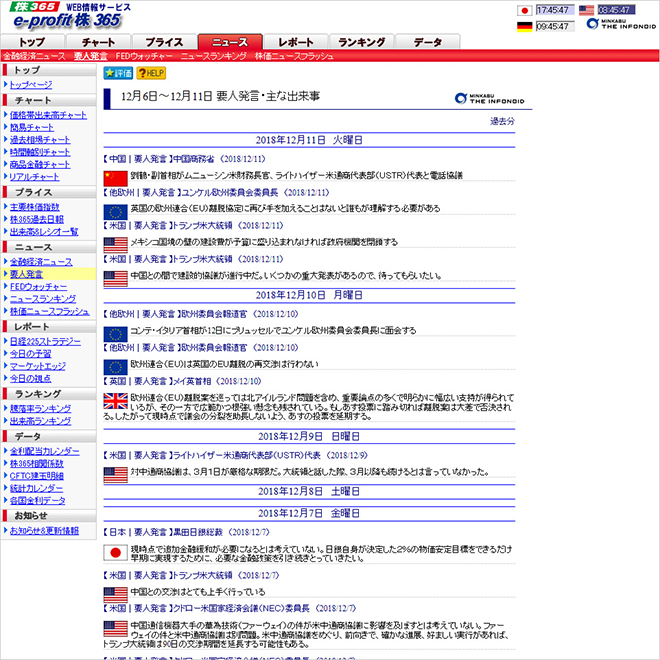
Task: Open the ランキング tab
Action: click(x=362, y=42)
